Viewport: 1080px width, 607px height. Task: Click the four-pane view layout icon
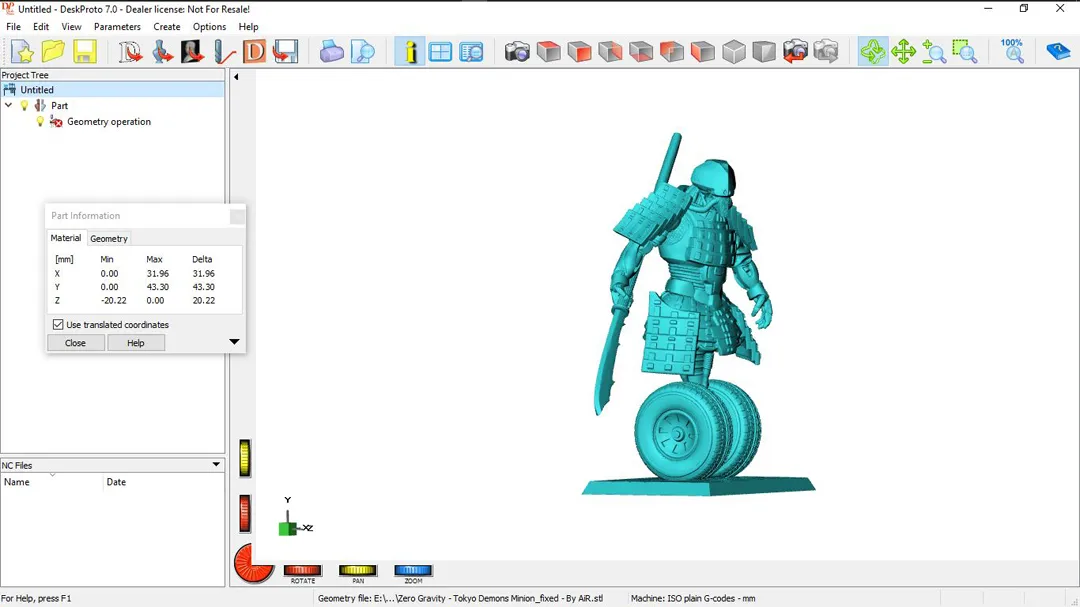point(440,52)
